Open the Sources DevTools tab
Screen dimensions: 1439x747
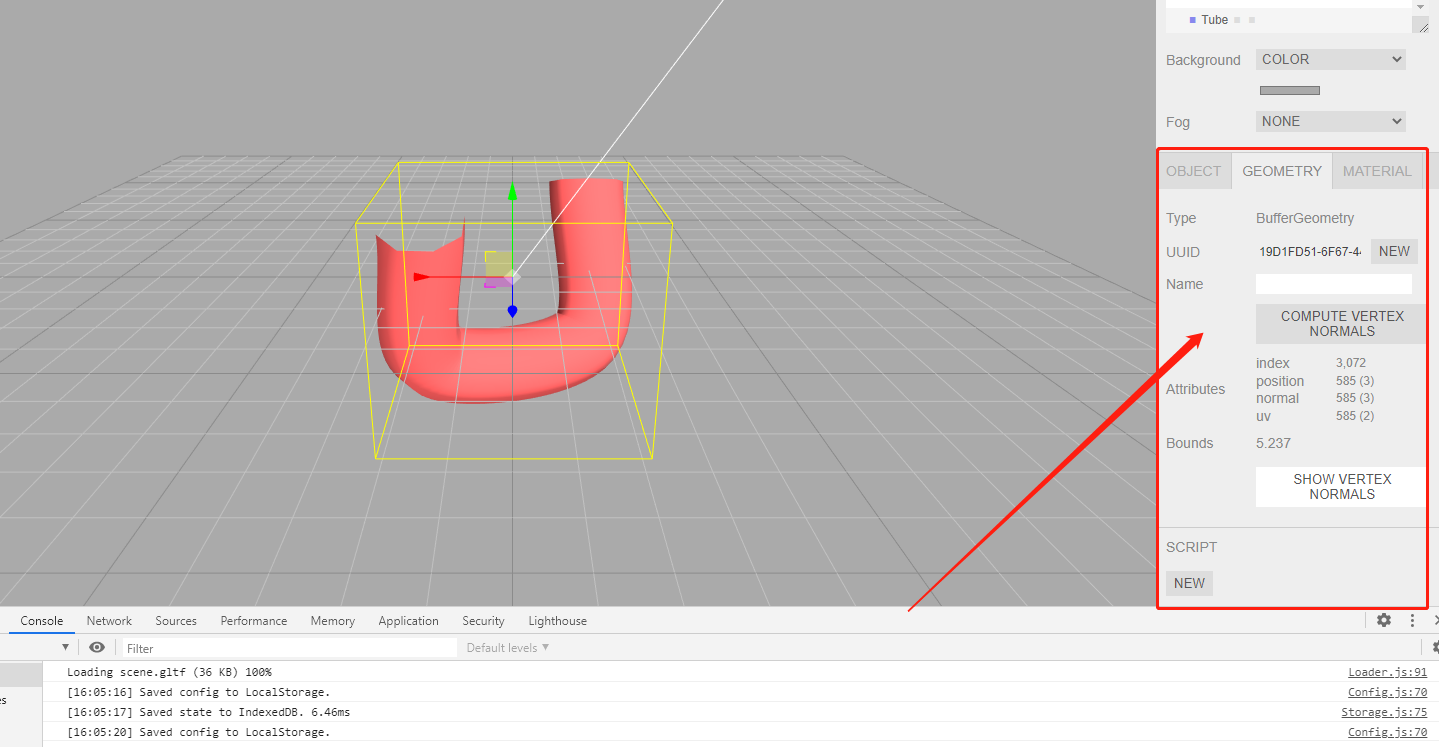[x=176, y=621]
